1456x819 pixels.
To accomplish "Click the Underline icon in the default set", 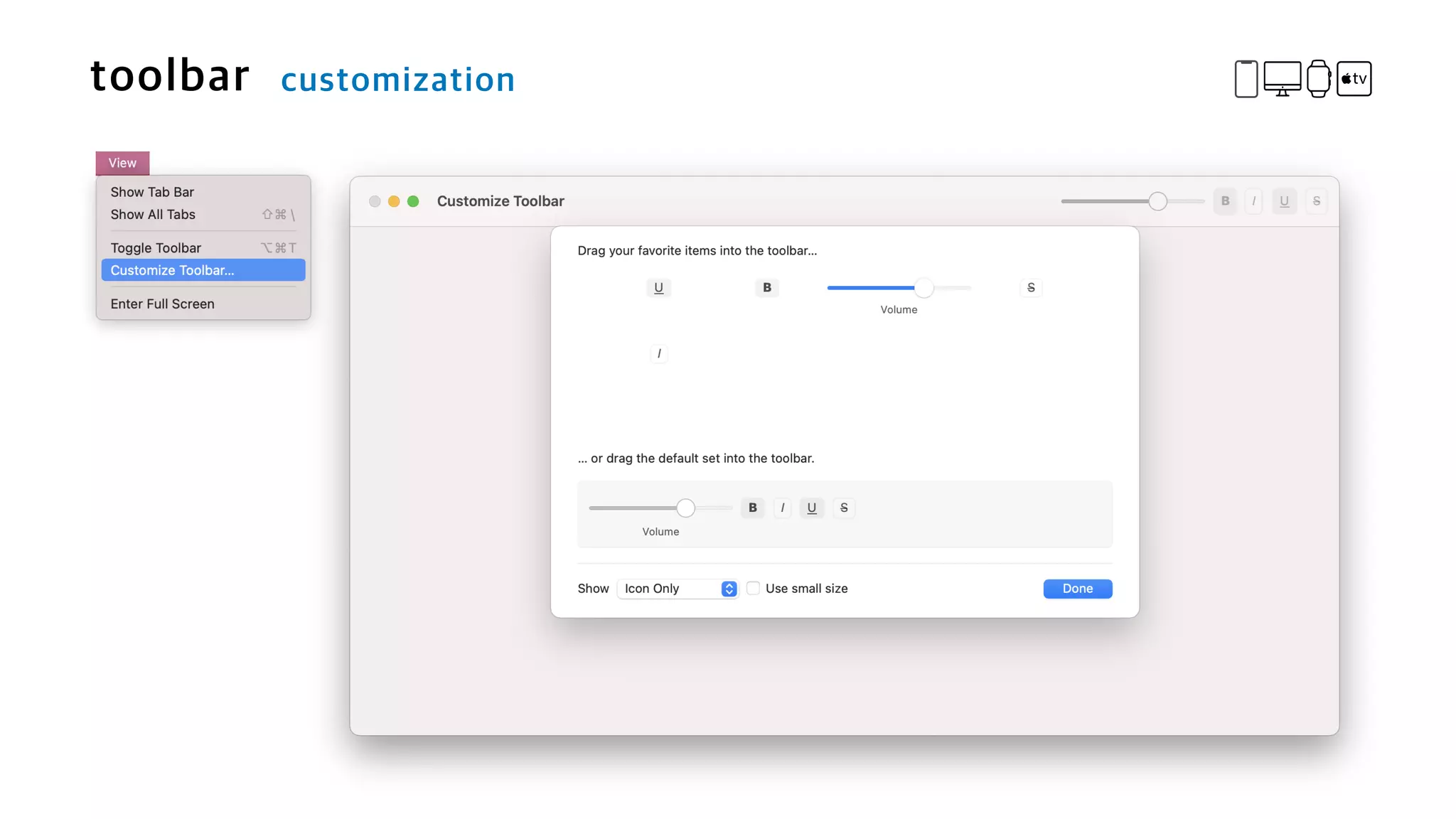I will pos(811,508).
